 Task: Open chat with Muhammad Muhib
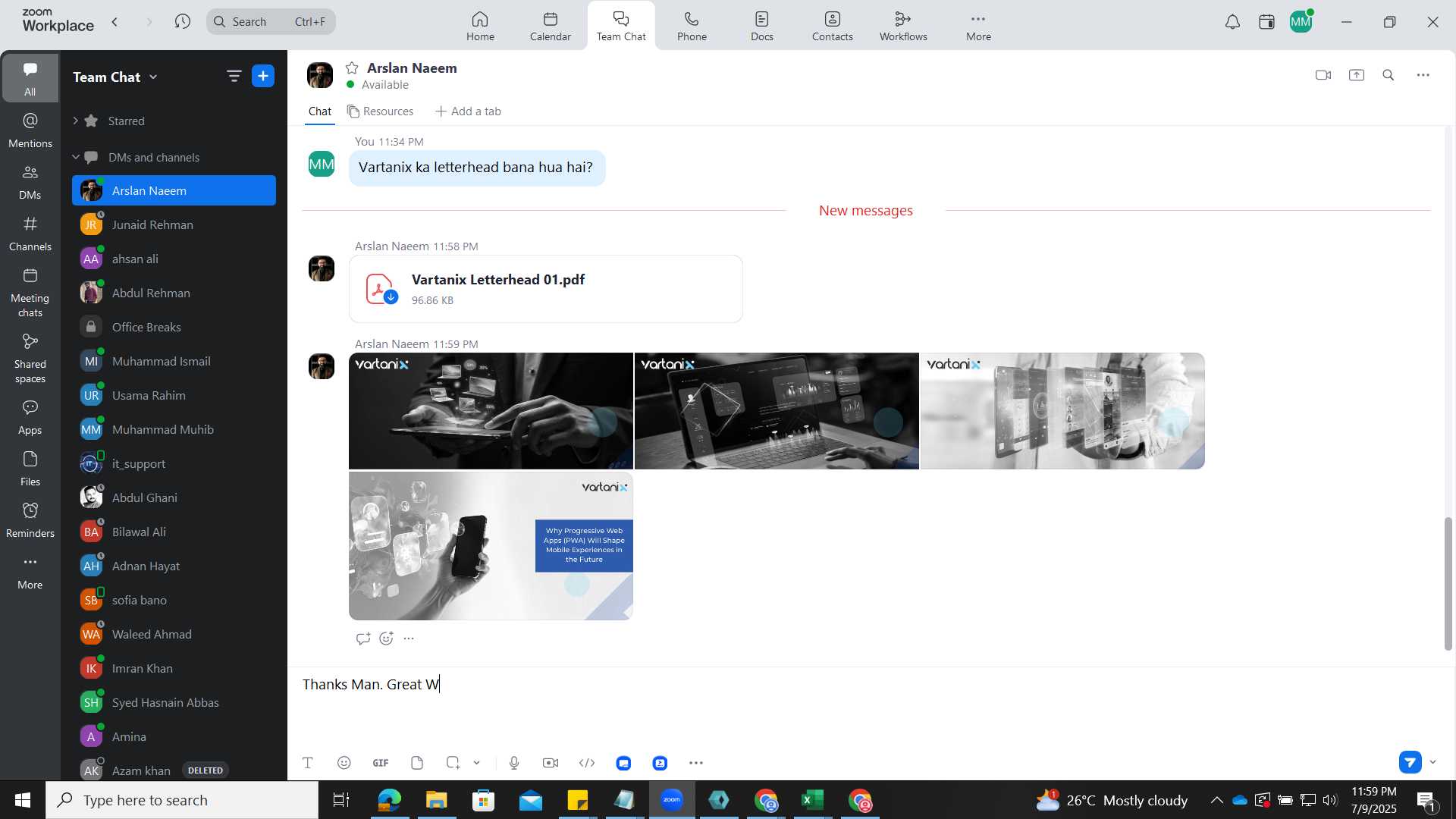point(174,429)
